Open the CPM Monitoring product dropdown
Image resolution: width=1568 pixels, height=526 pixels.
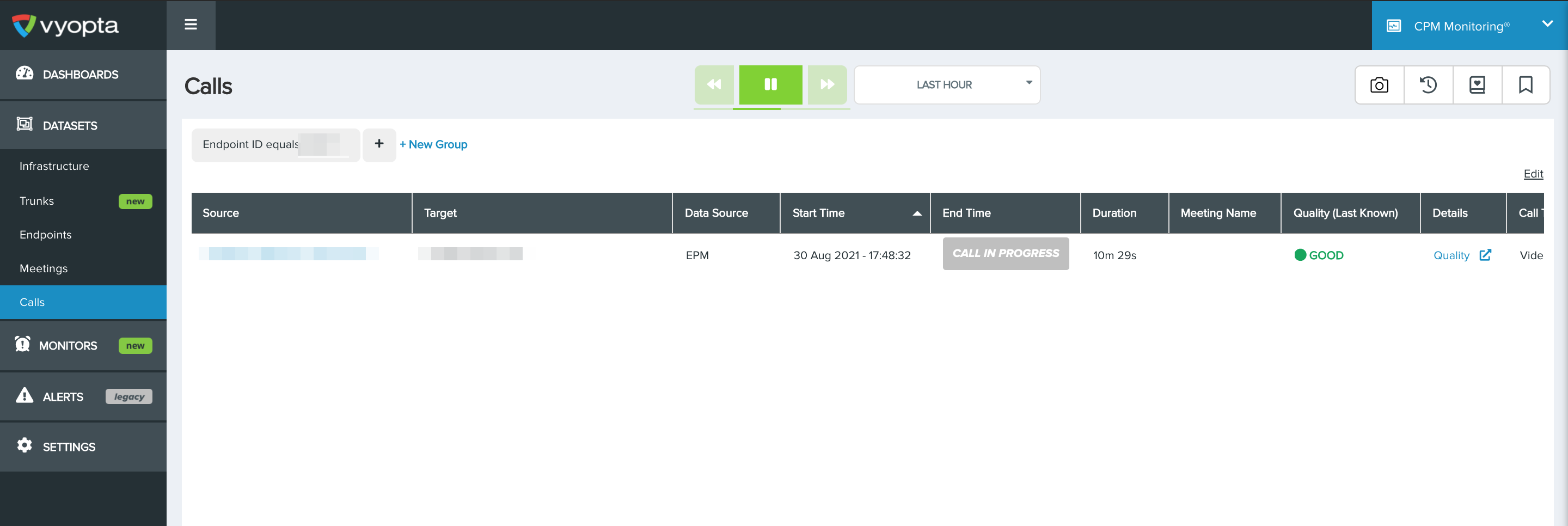pos(1469,26)
